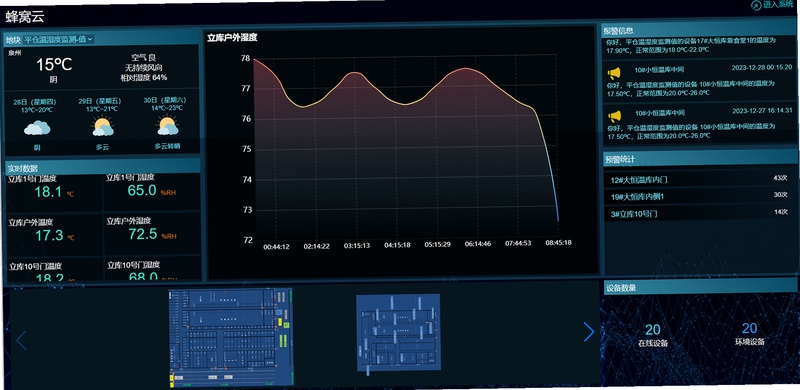This screenshot has width=800, height=390.
Task: Click the 00:44:12 chart axis label
Action: [x=276, y=247]
